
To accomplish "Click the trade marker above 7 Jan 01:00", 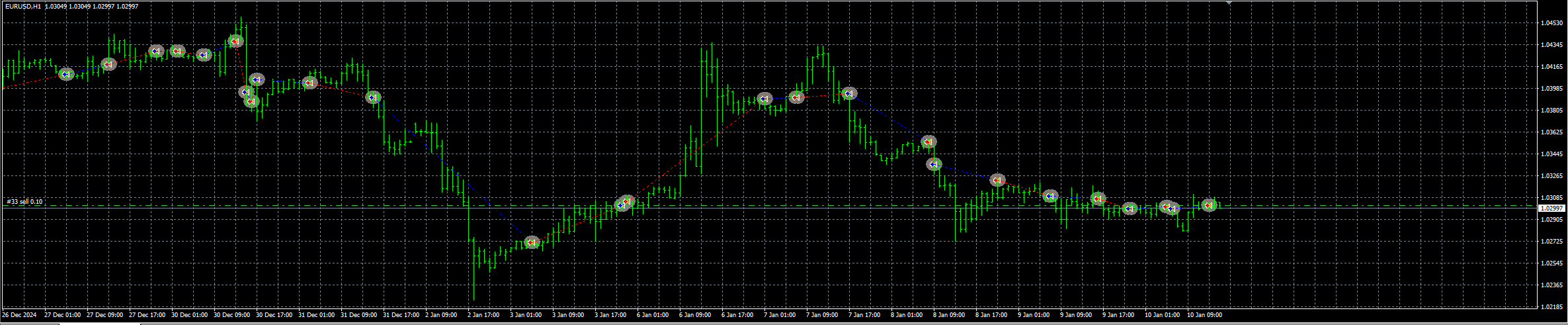I will pyautogui.click(x=764, y=99).
